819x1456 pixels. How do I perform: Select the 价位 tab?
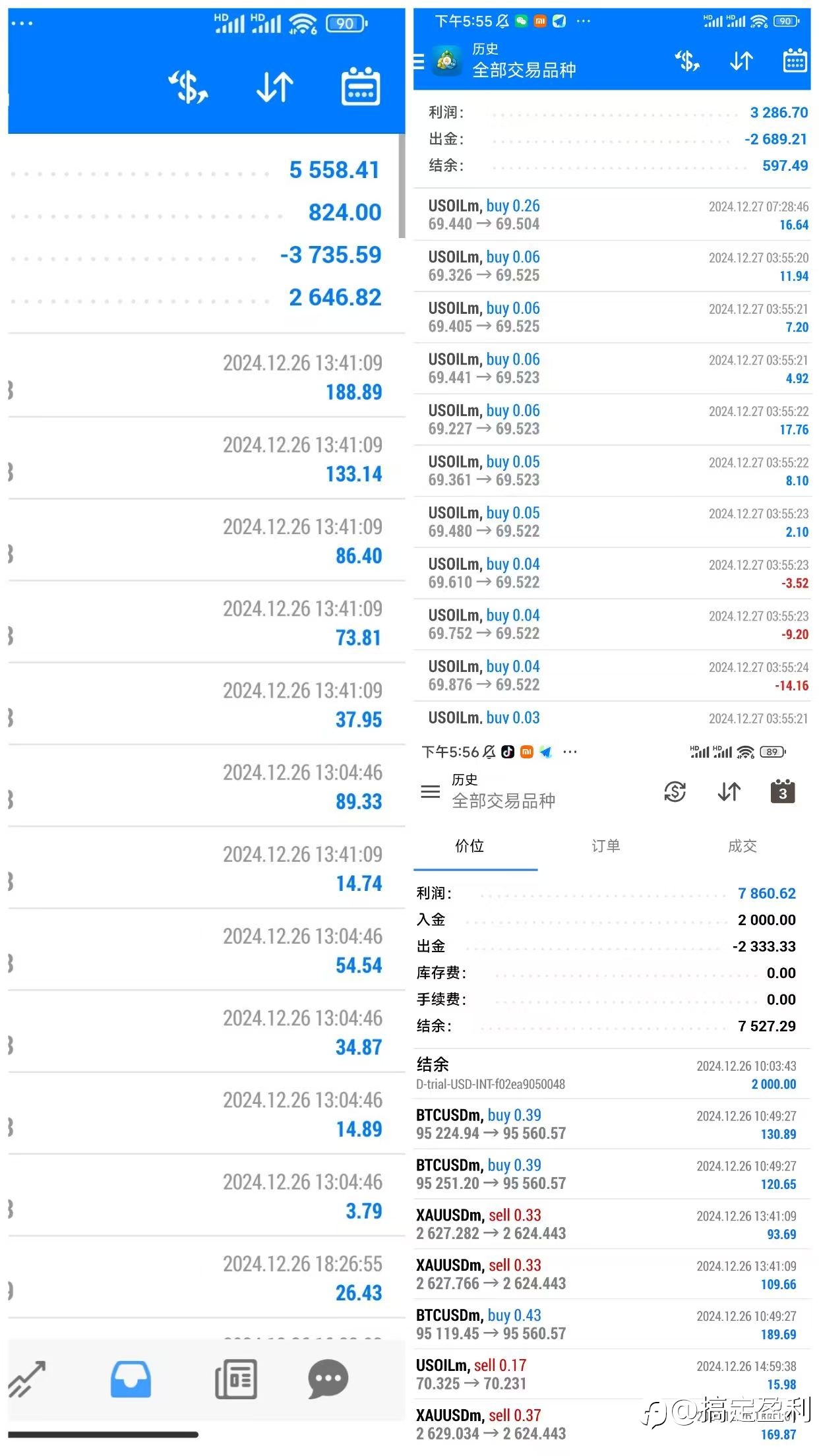click(470, 846)
